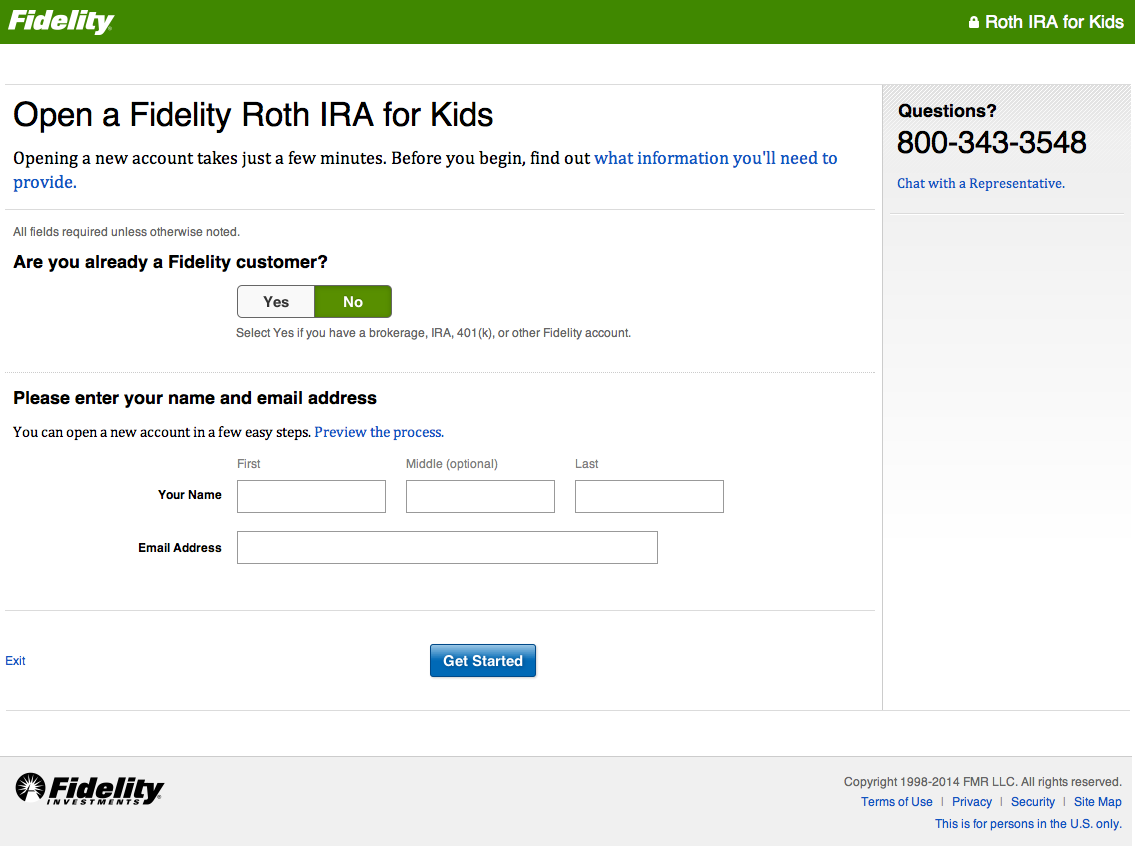Click the Last name input field

(649, 496)
